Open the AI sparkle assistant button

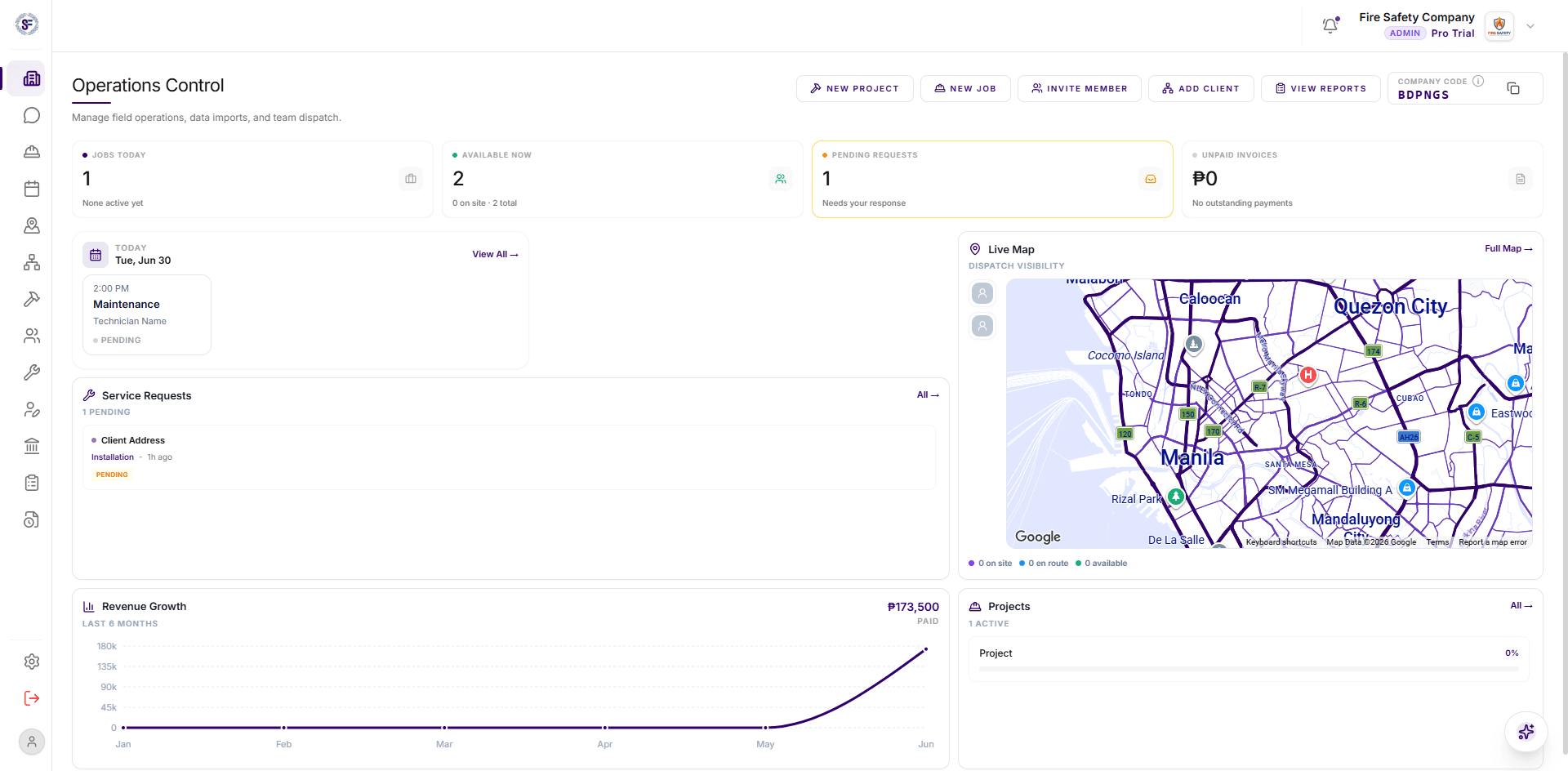(x=1526, y=732)
